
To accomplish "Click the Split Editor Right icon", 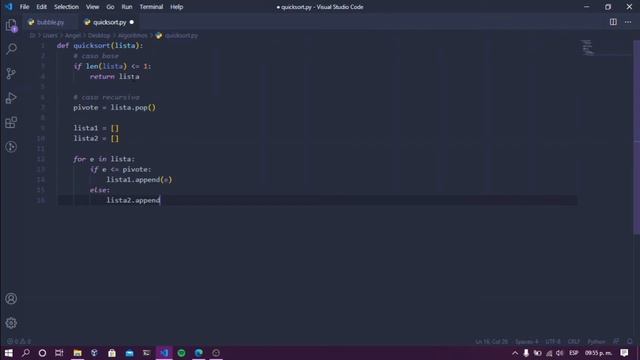I will (613, 22).
